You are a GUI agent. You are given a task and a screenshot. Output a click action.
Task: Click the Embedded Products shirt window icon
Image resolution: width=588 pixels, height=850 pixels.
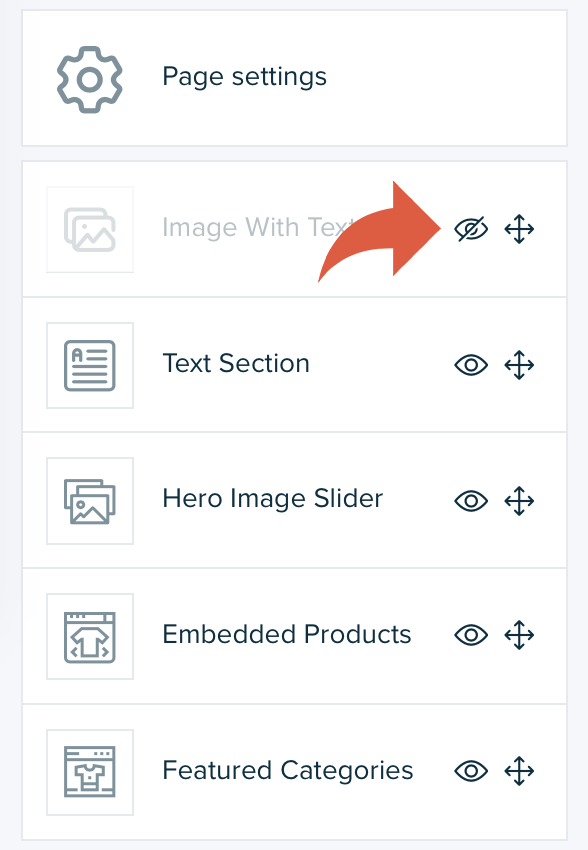point(90,637)
